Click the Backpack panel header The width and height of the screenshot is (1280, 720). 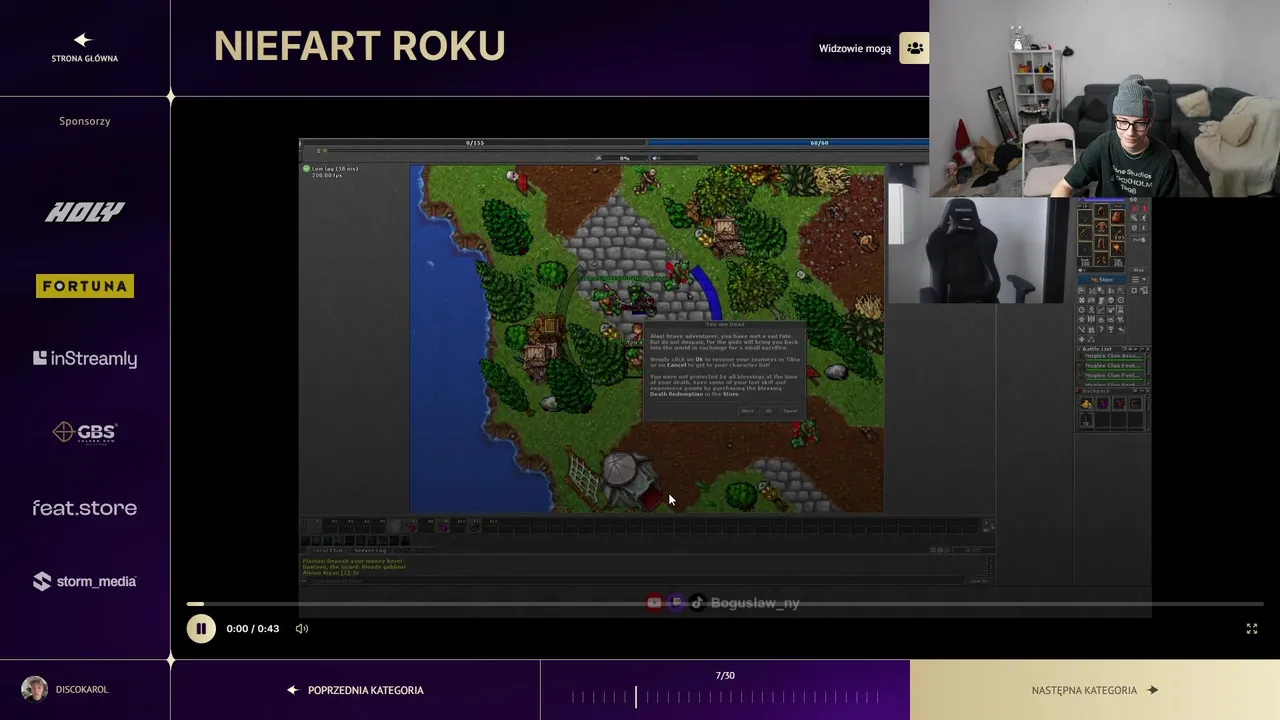1114,391
